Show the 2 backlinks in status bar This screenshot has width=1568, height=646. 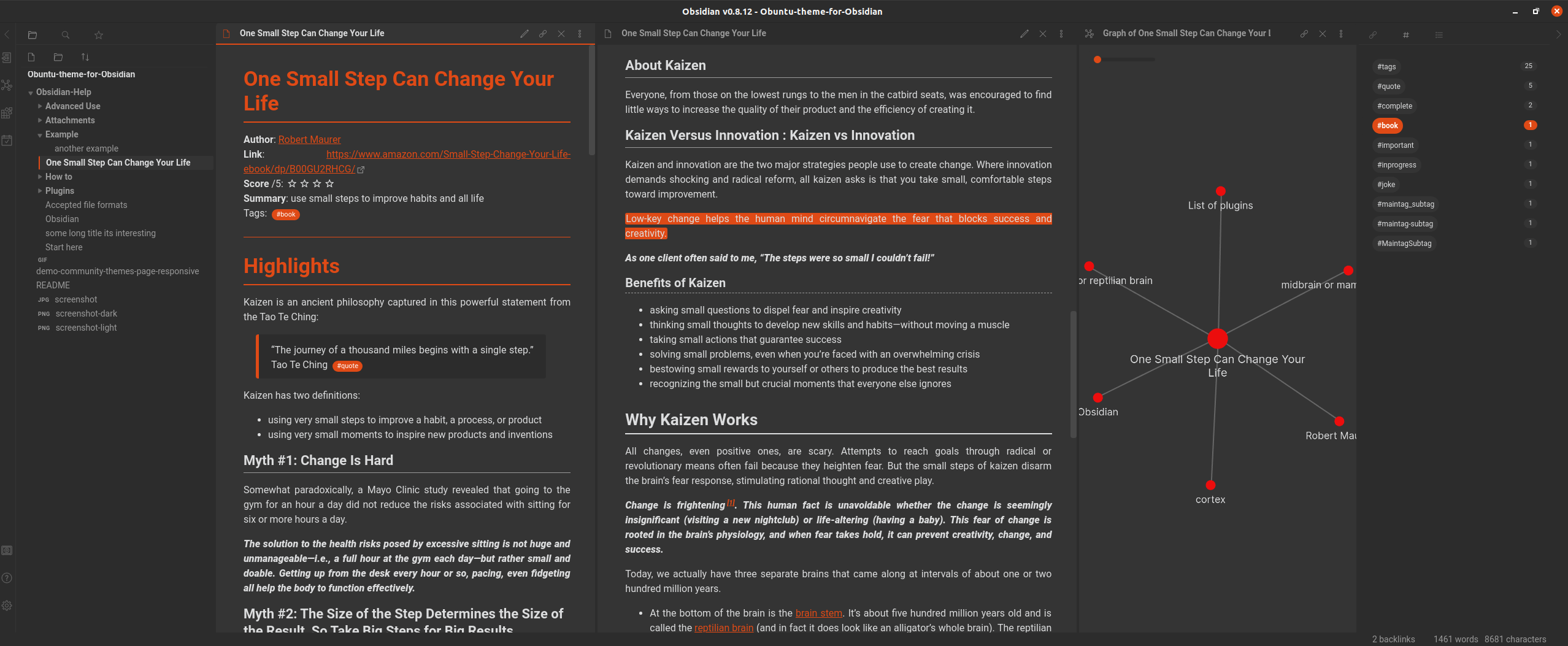[x=1393, y=639]
